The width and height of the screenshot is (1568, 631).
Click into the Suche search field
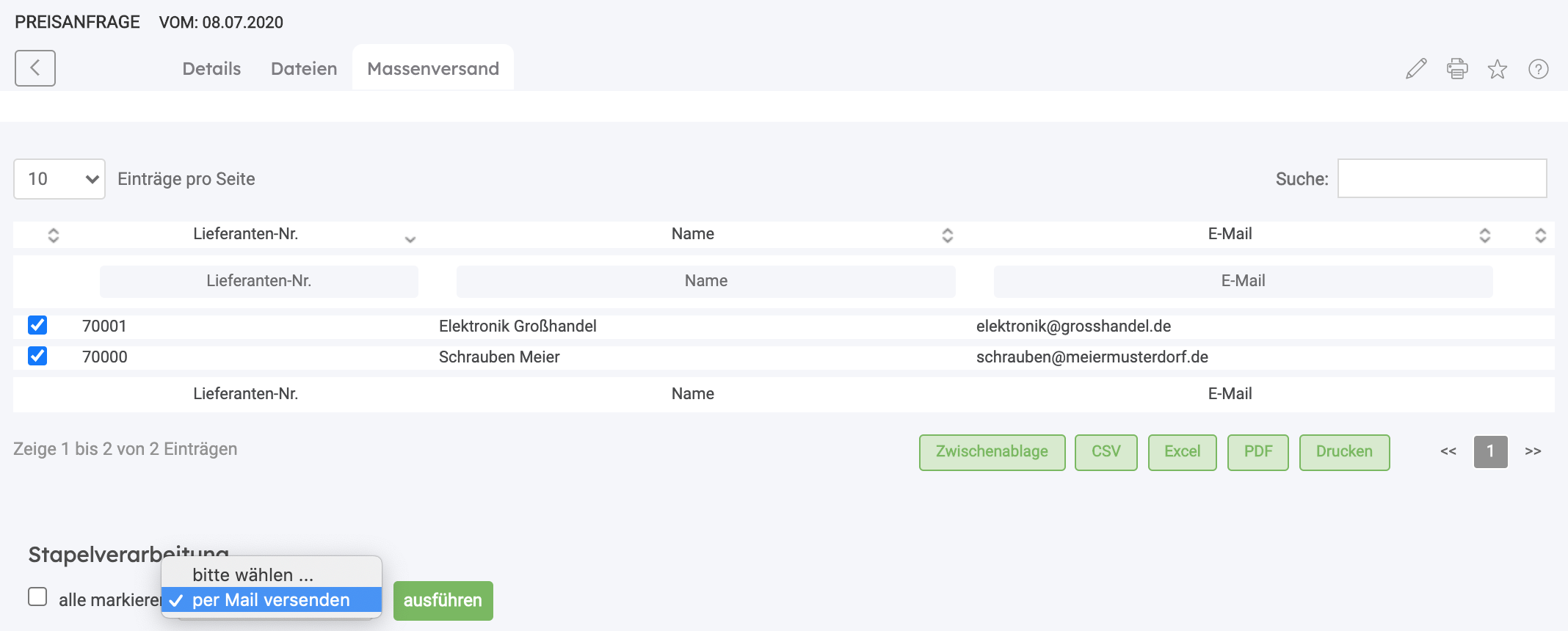pyautogui.click(x=1441, y=178)
